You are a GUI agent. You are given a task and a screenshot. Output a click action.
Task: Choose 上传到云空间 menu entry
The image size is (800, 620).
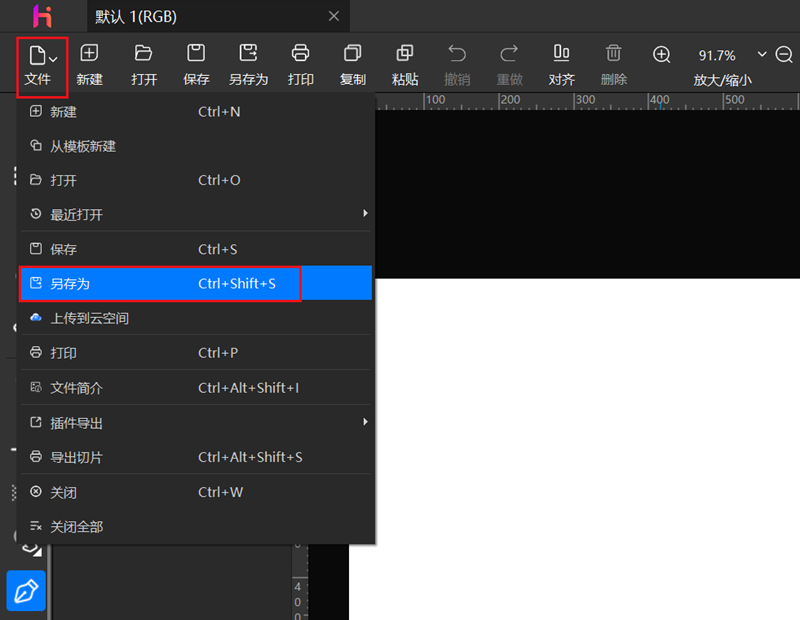[196, 318]
